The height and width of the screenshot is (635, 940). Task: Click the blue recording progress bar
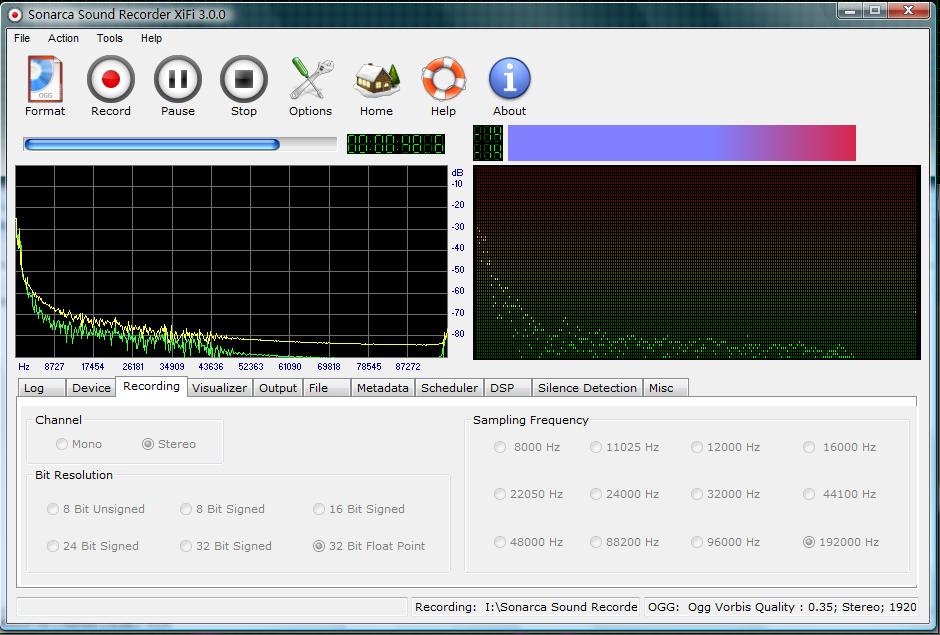pos(178,143)
